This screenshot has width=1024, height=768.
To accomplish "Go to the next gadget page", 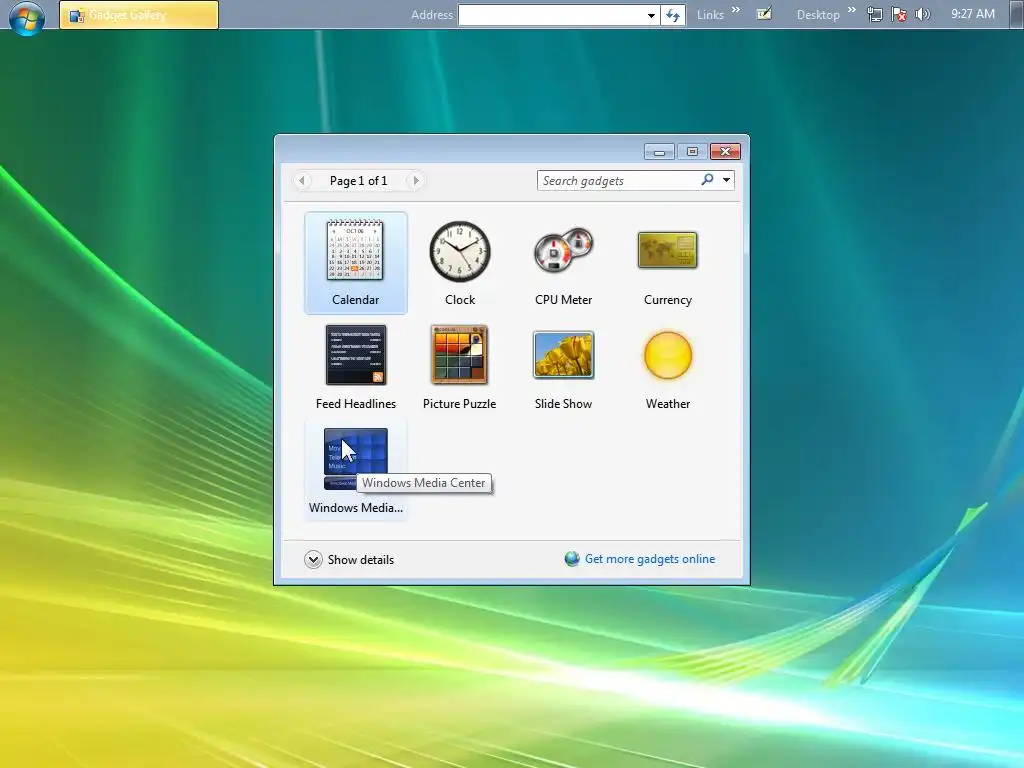I will click(415, 181).
